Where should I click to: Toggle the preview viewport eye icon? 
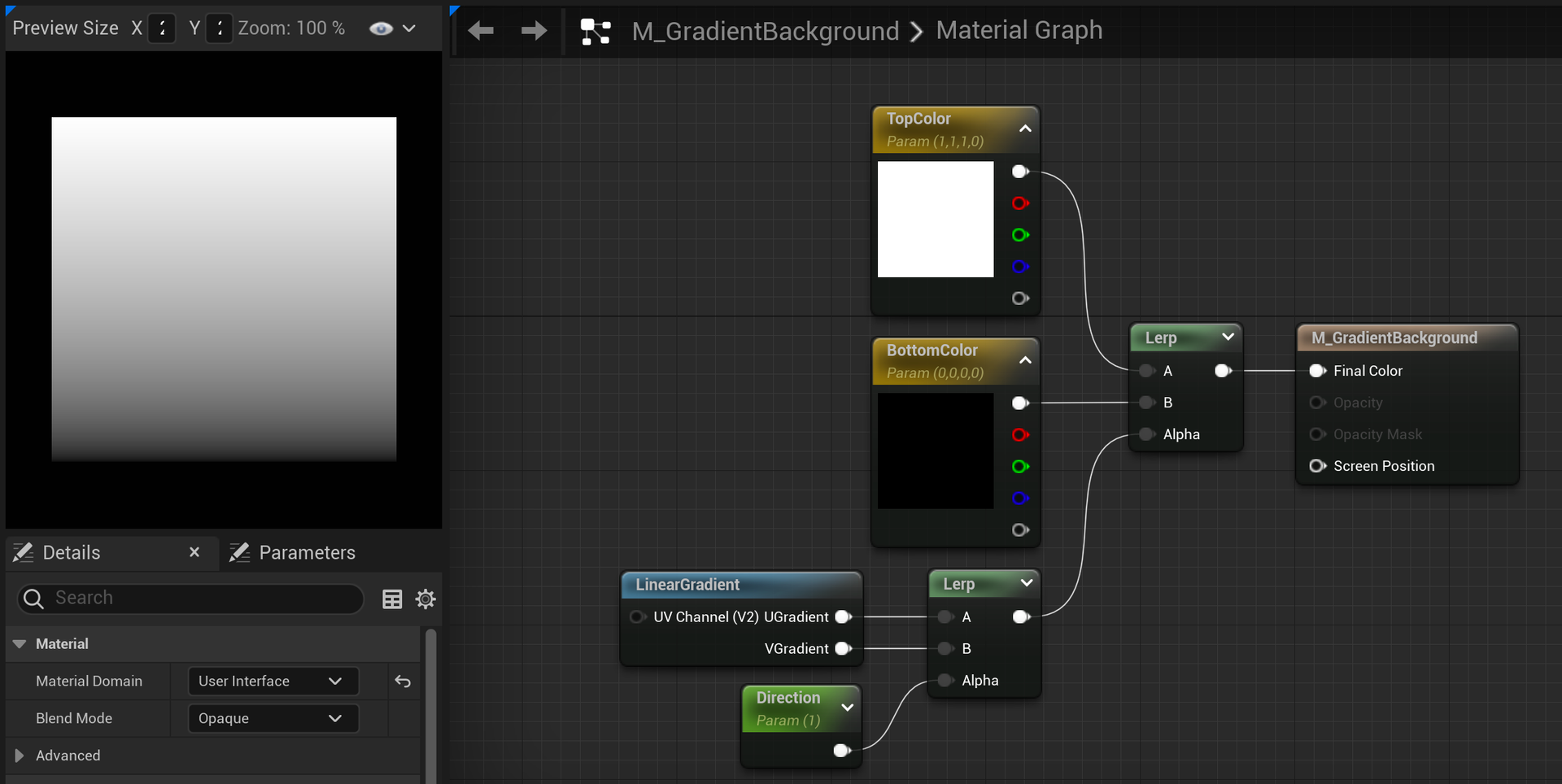(x=379, y=28)
